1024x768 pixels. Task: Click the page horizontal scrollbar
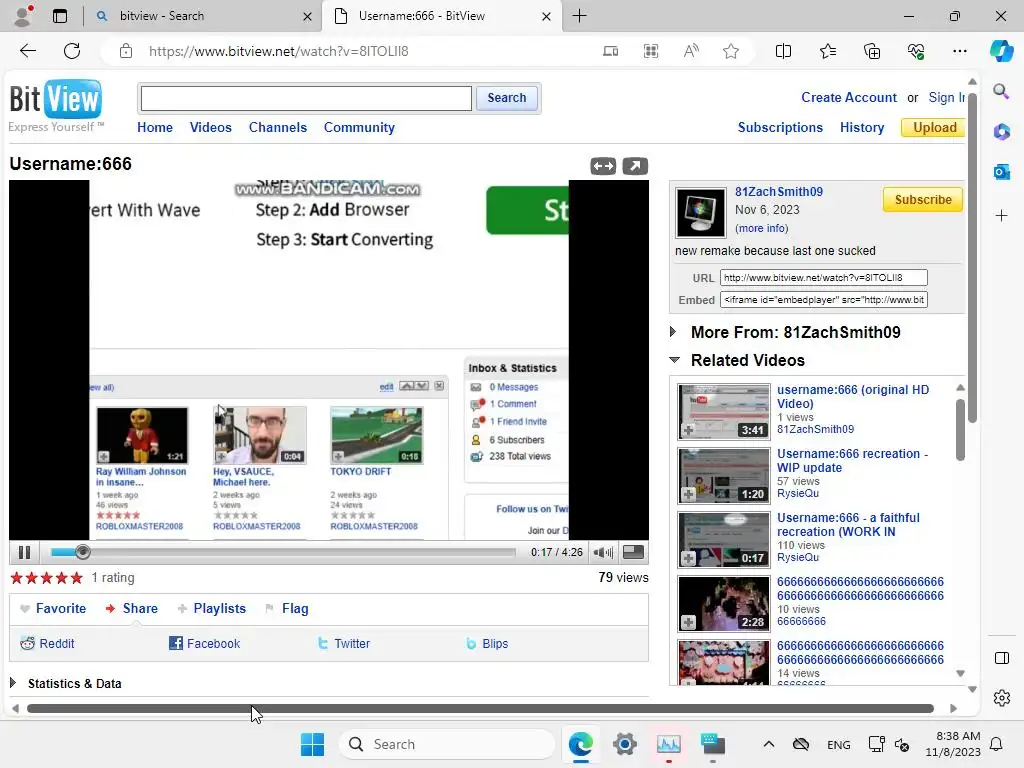[x=480, y=709]
